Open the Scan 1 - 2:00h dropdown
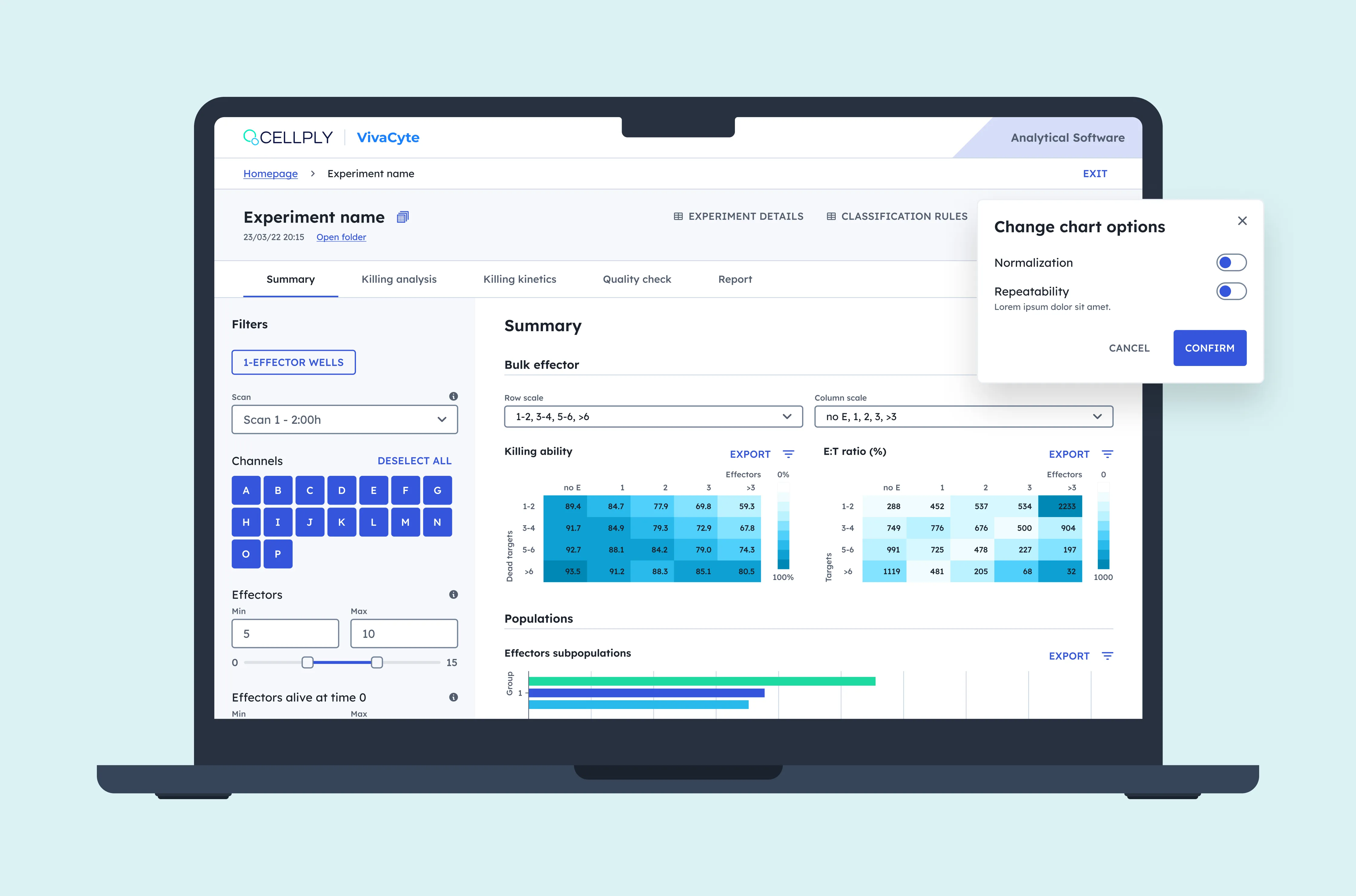The height and width of the screenshot is (896, 1356). [x=344, y=420]
